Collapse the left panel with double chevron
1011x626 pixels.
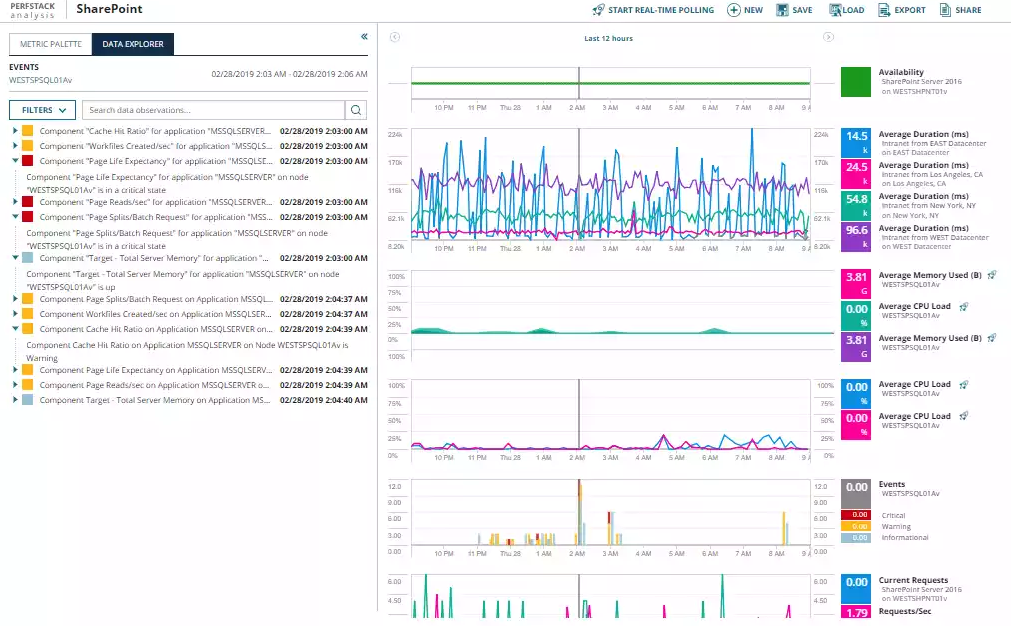pos(364,37)
